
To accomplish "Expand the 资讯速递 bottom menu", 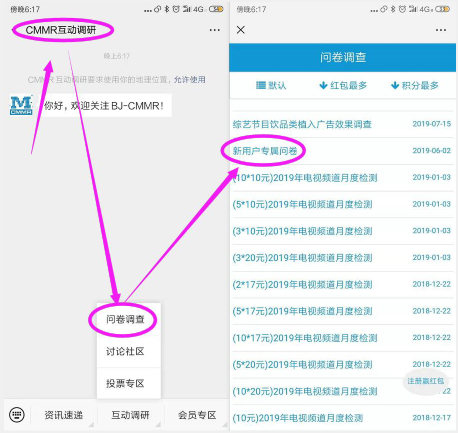I will pos(64,415).
